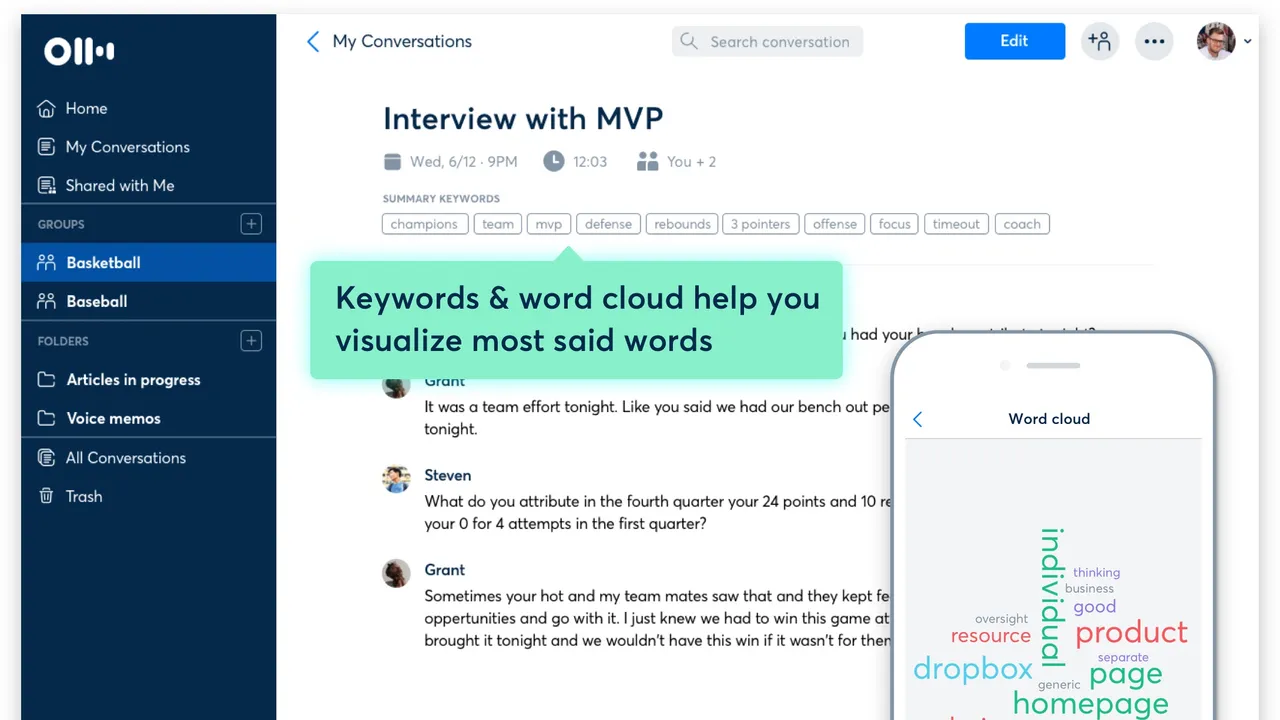Screen dimensions: 1280x720
Task: Click Steven's speaker avatar
Action: point(396,479)
